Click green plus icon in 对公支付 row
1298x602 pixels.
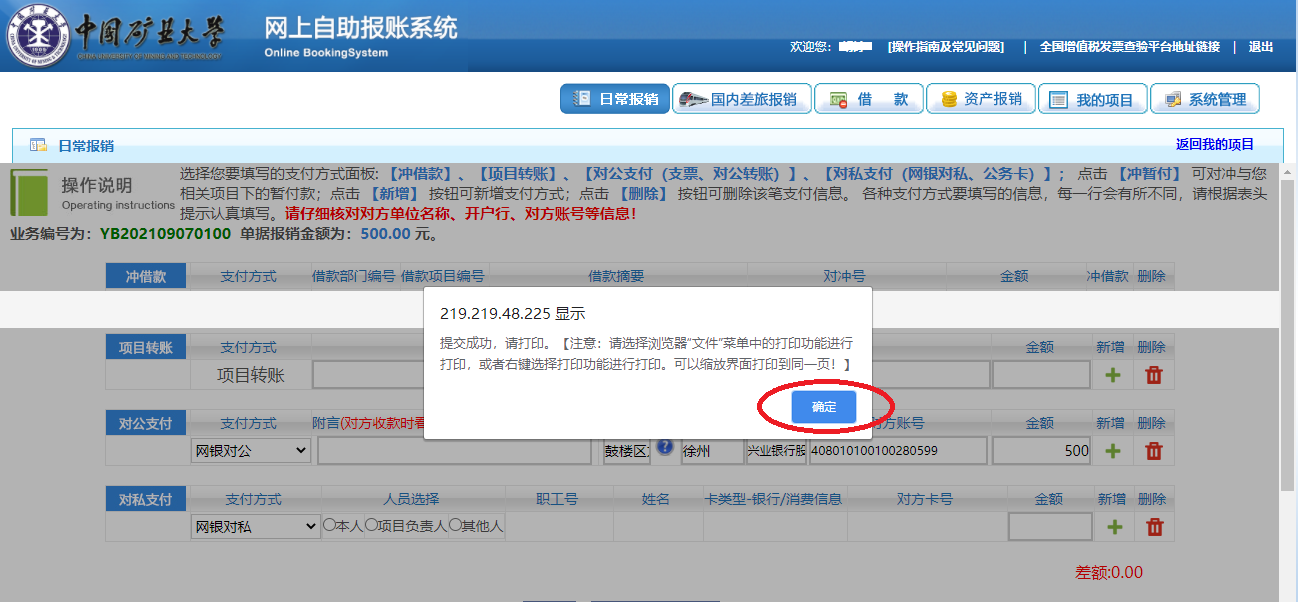[x=1112, y=451]
